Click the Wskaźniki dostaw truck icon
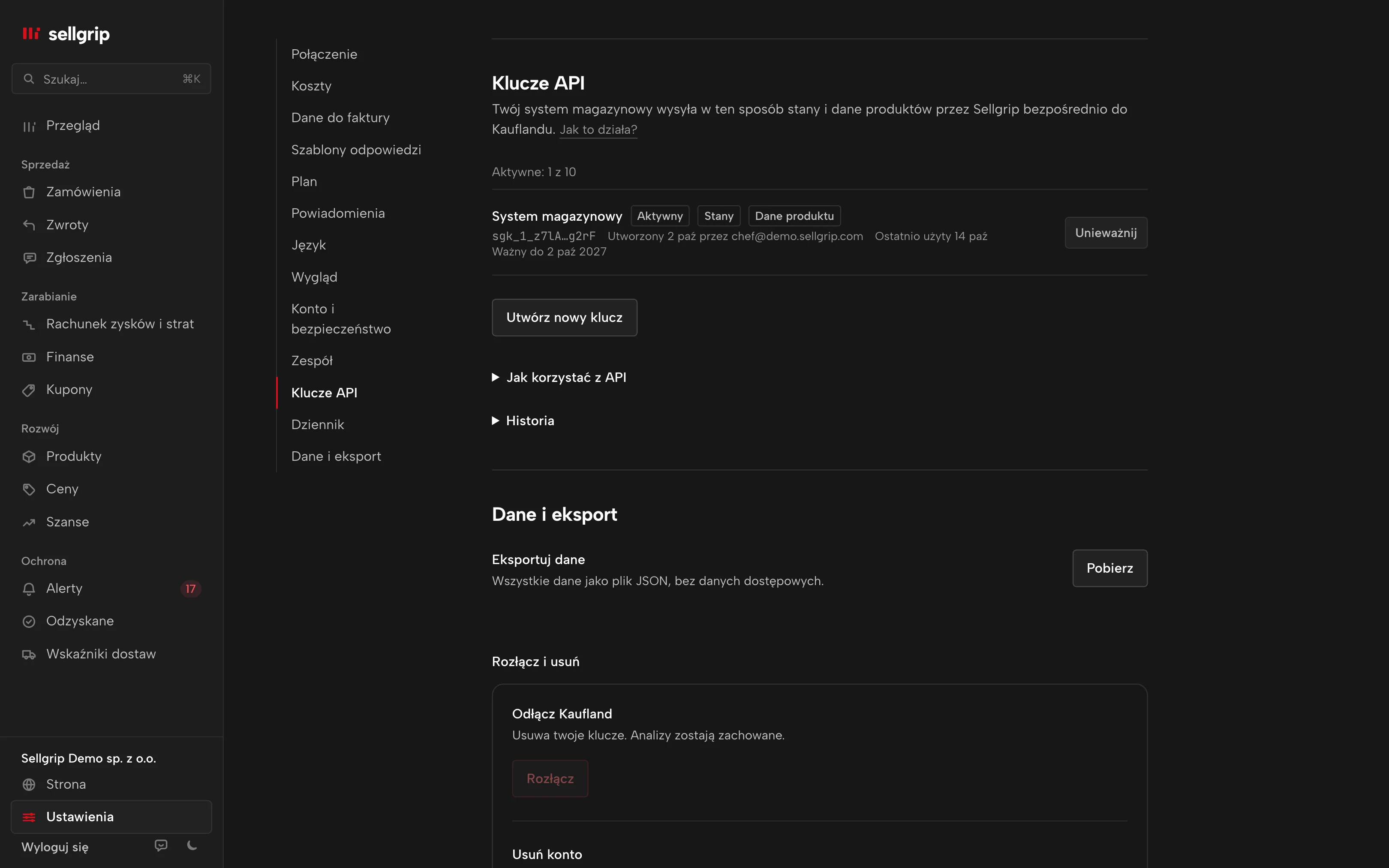Screen dimensions: 1389x868 29,655
